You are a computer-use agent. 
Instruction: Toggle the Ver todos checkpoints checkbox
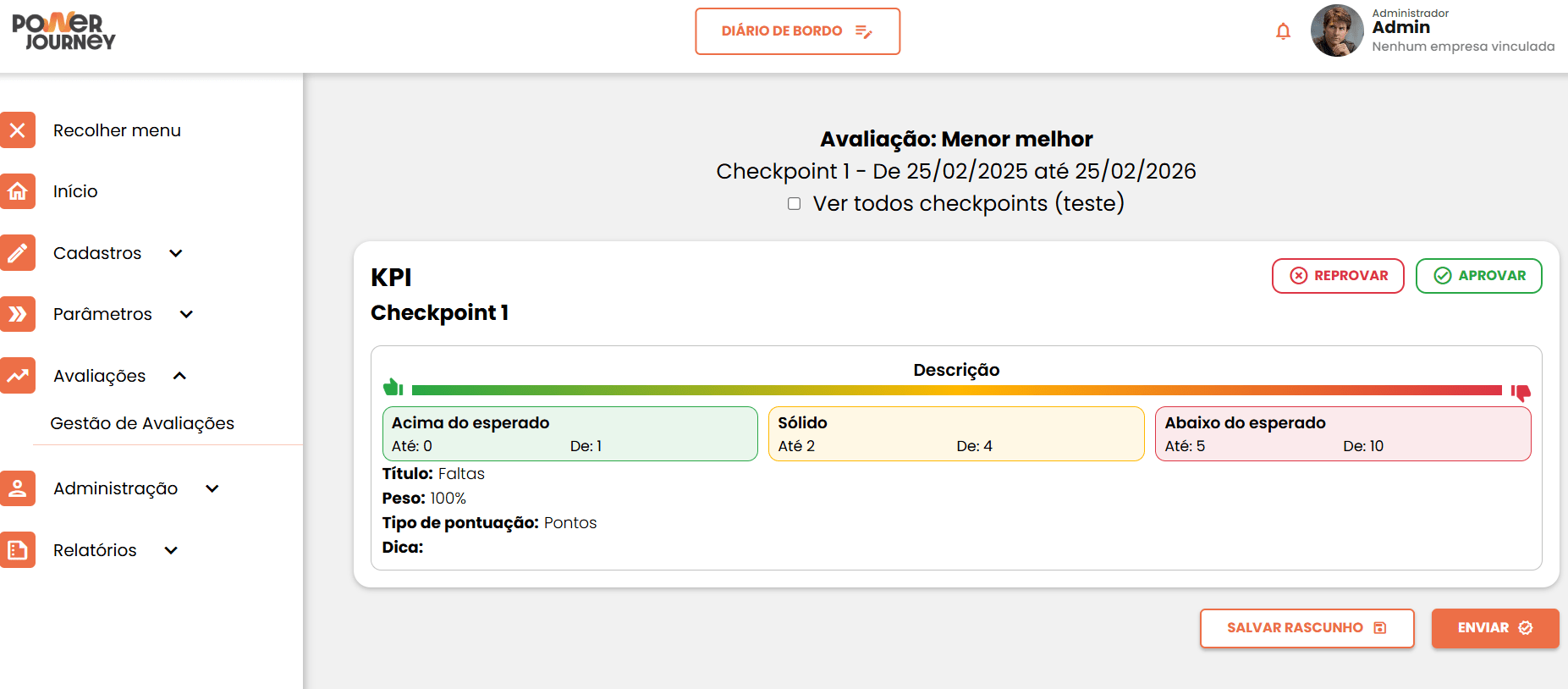(794, 204)
